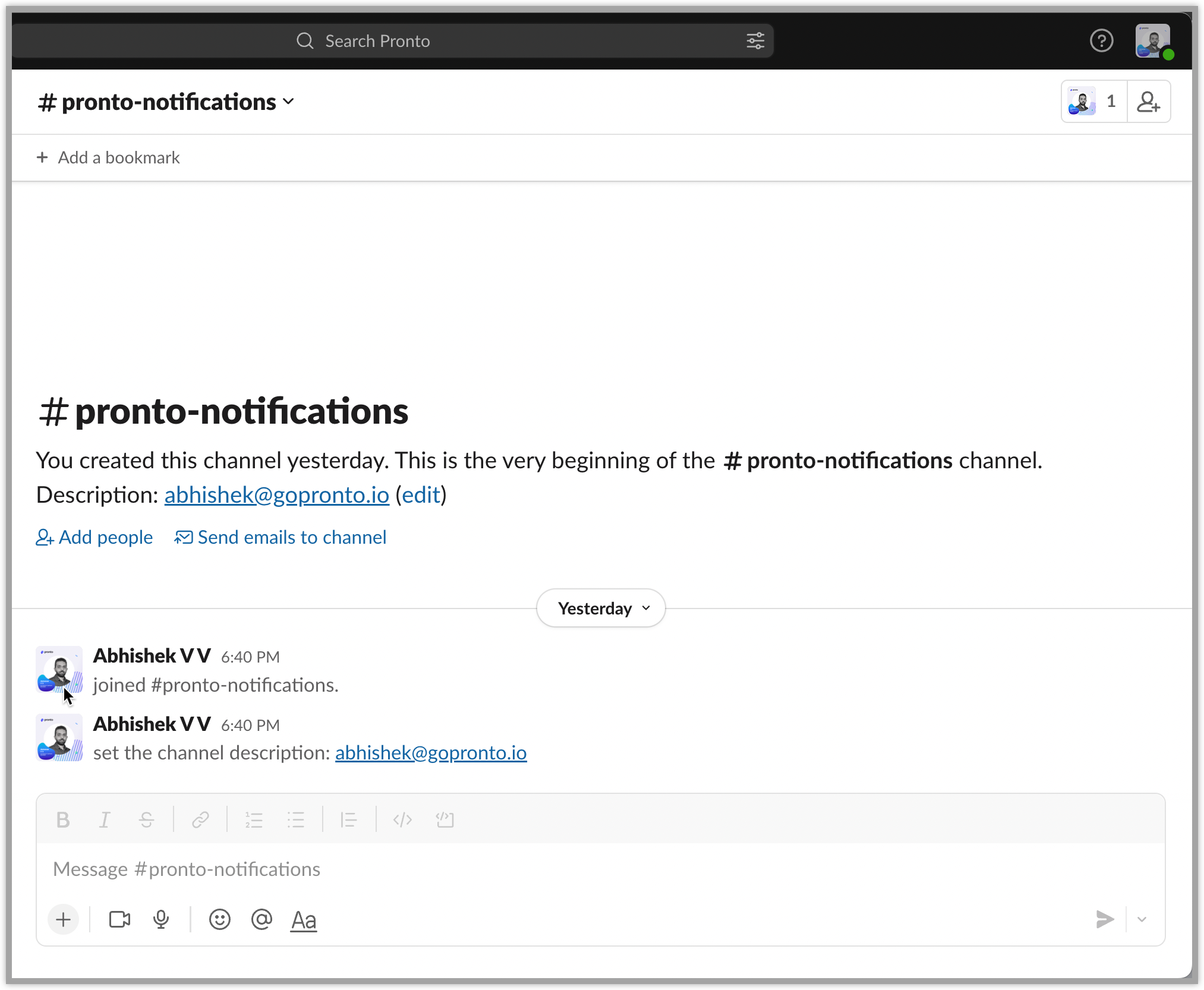Open Abhishek V V avatar on joined message
This screenshot has height=990, width=1204.
(59, 670)
